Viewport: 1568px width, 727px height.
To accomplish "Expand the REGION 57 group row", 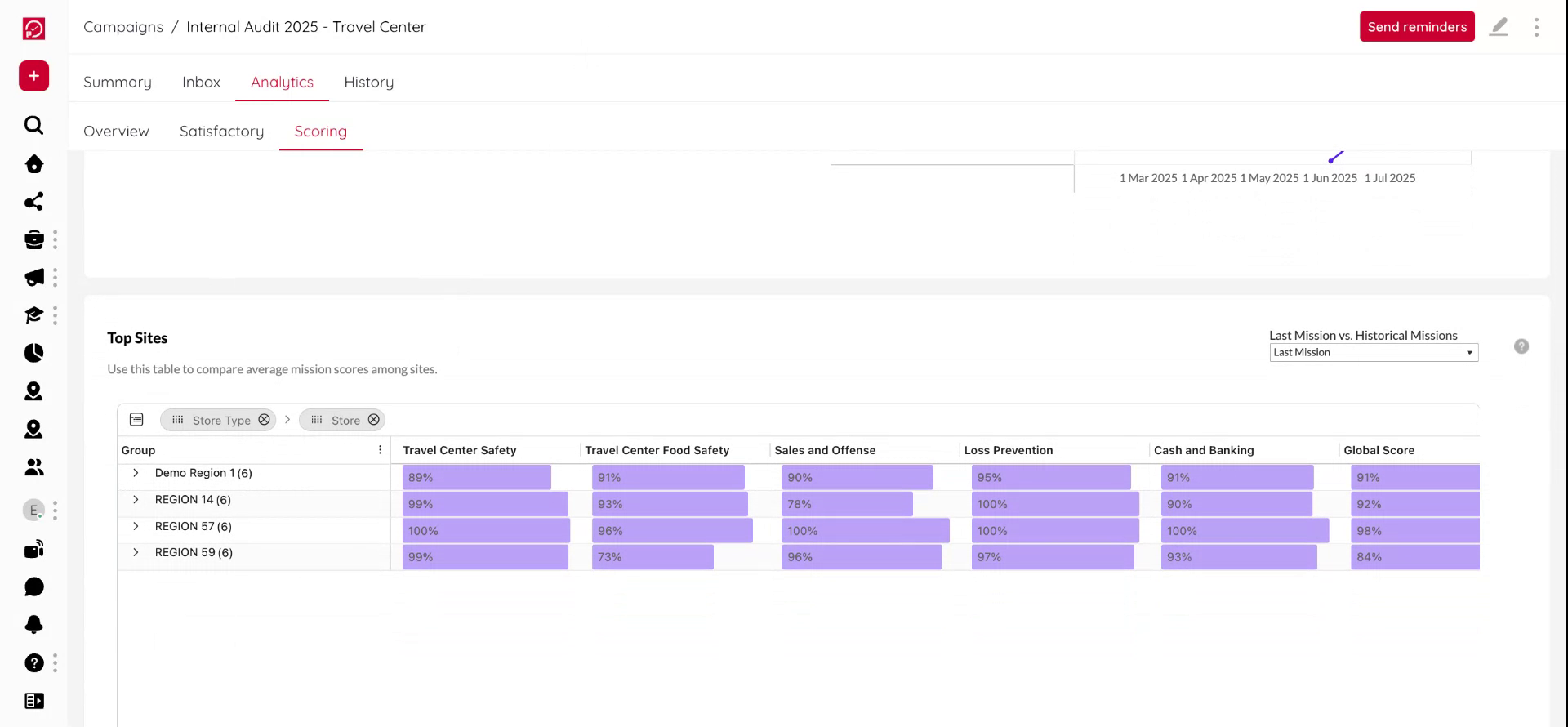I will 136,526.
